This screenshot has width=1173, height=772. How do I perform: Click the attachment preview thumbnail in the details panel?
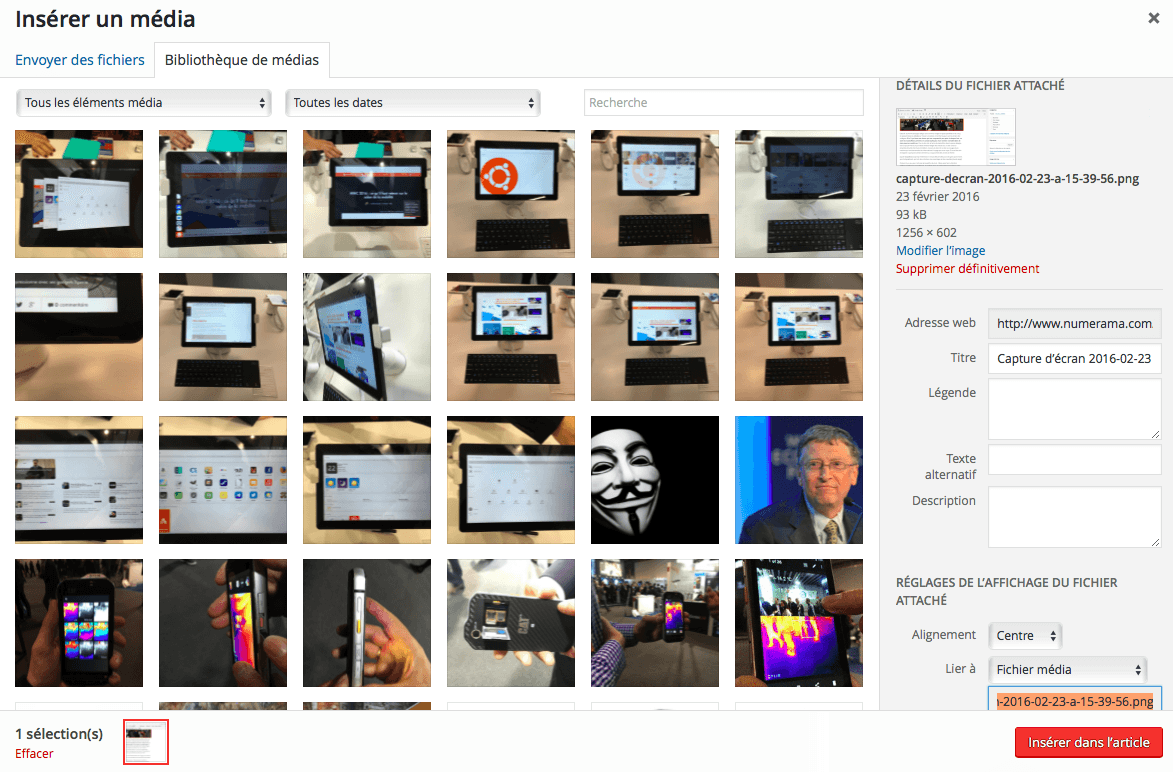pyautogui.click(x=956, y=137)
